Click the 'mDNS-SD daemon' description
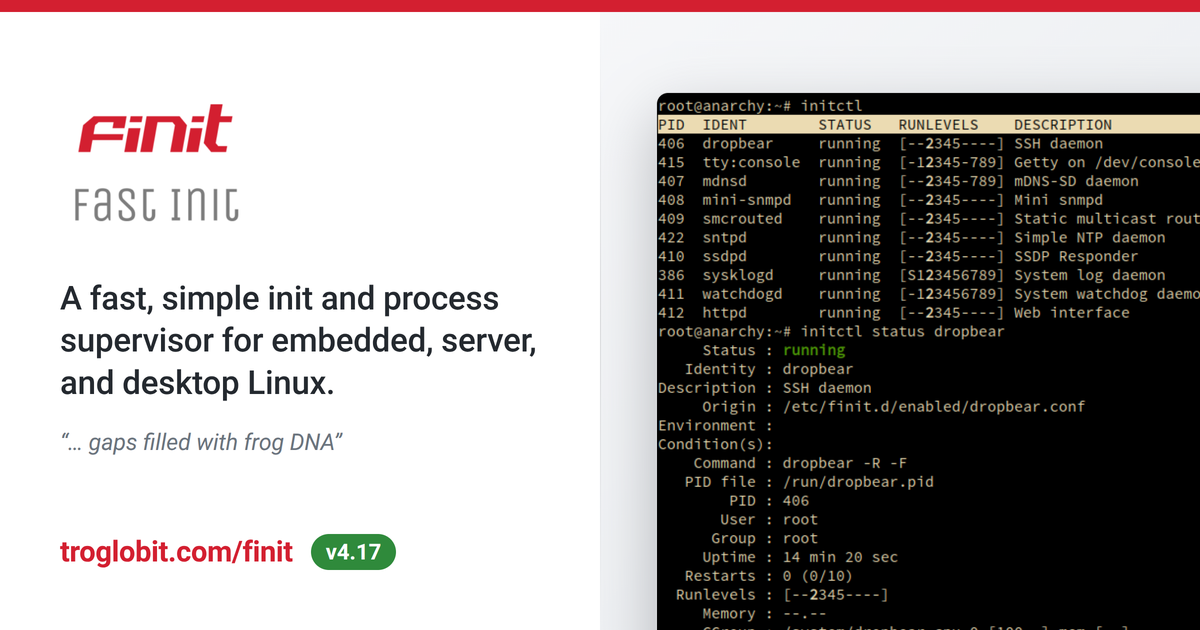Screen dimensions: 1200x630 point(1076,181)
